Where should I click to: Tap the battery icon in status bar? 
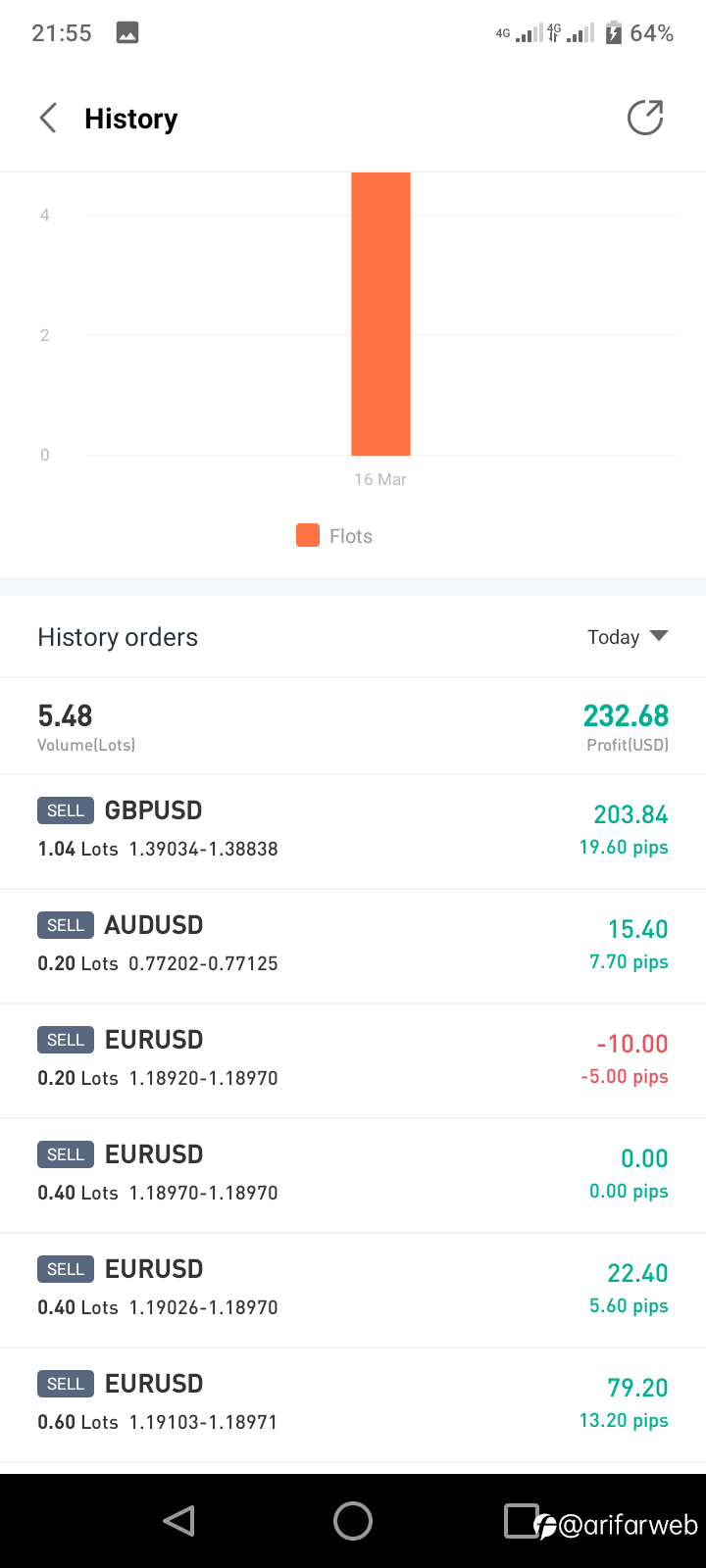pos(614,33)
